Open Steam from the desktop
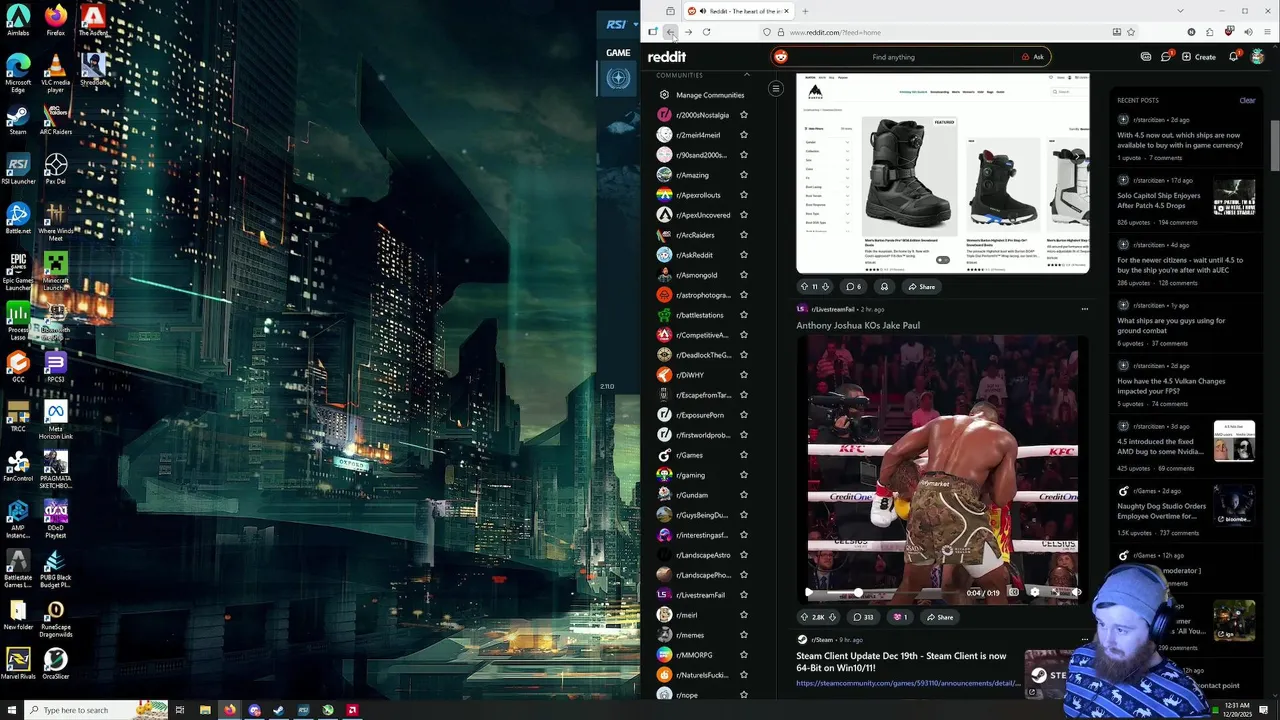 tap(18, 117)
